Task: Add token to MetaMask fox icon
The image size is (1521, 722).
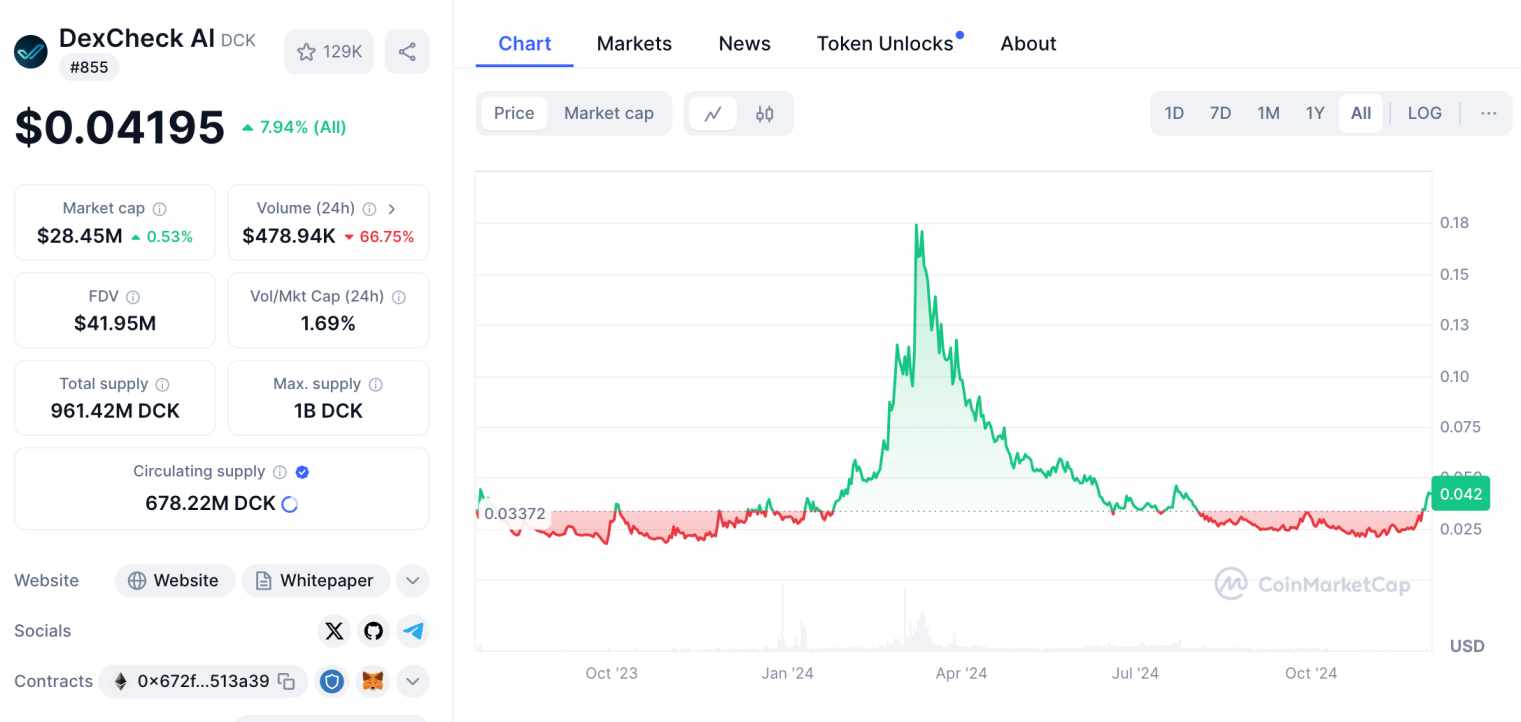Action: click(373, 681)
